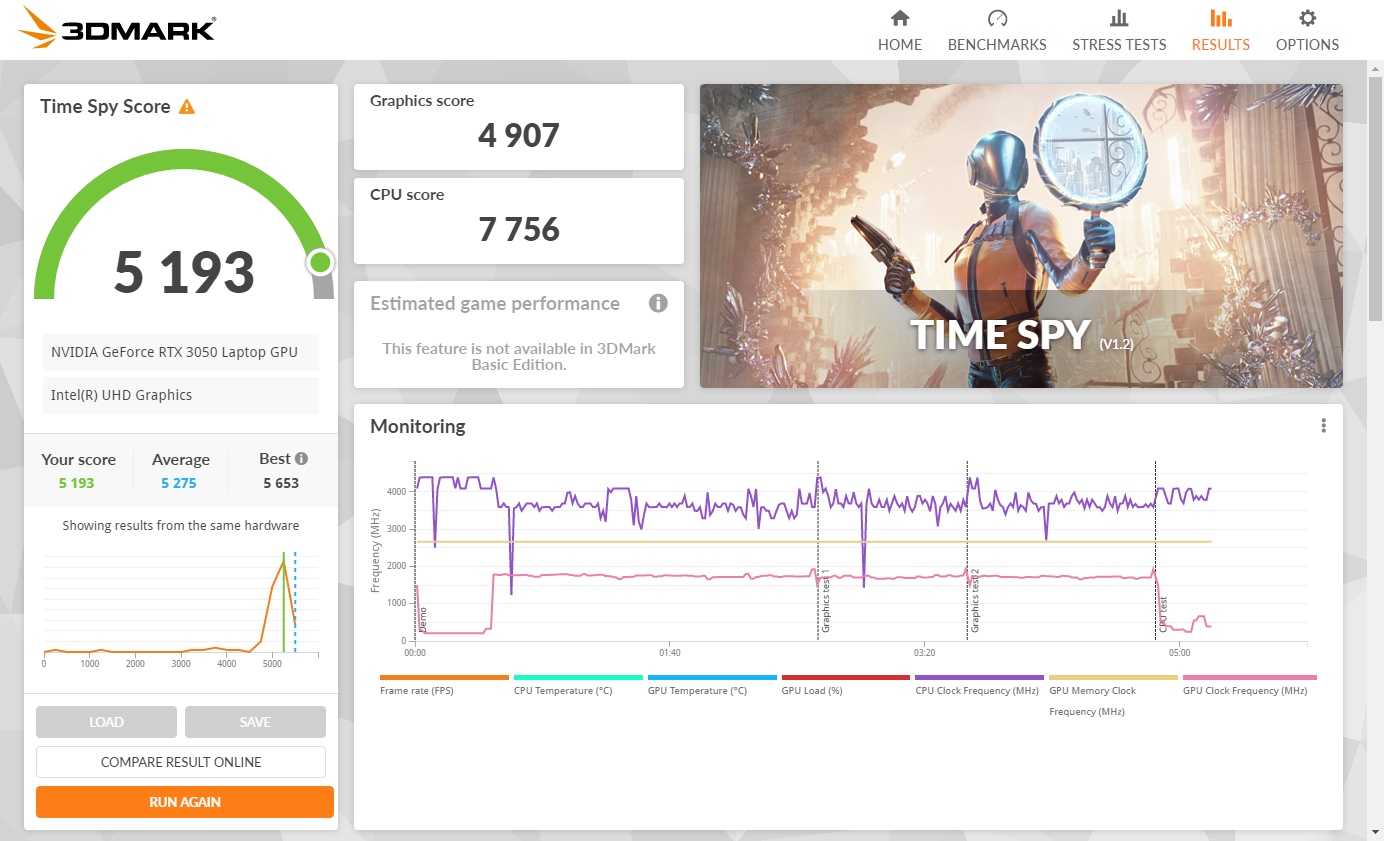Click the Graphics score value 4 907
The width and height of the screenshot is (1384, 841).
519,135
